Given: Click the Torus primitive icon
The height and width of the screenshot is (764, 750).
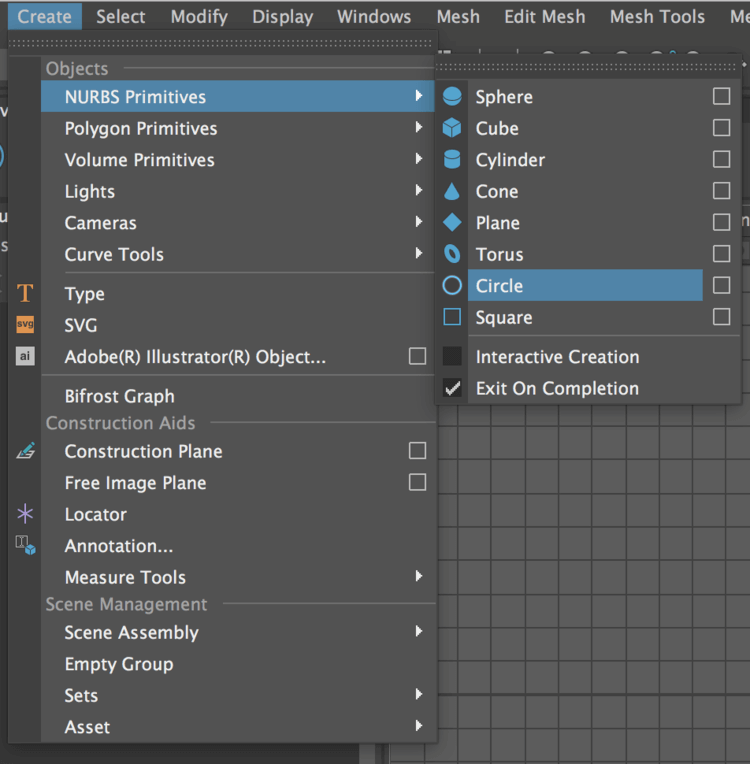Looking at the screenshot, I should tap(452, 254).
